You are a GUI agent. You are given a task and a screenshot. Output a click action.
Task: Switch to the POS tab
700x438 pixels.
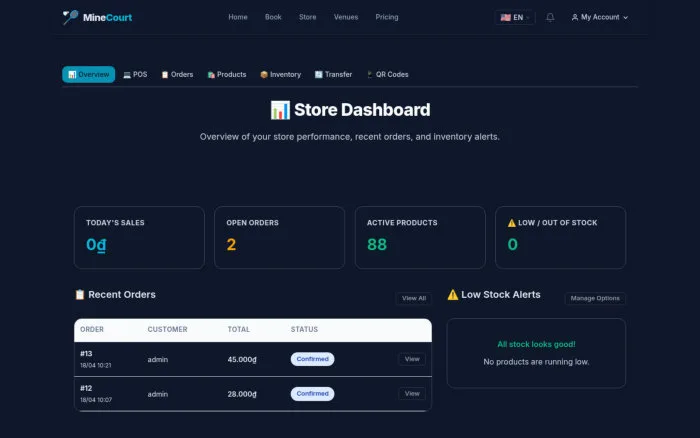click(135, 75)
